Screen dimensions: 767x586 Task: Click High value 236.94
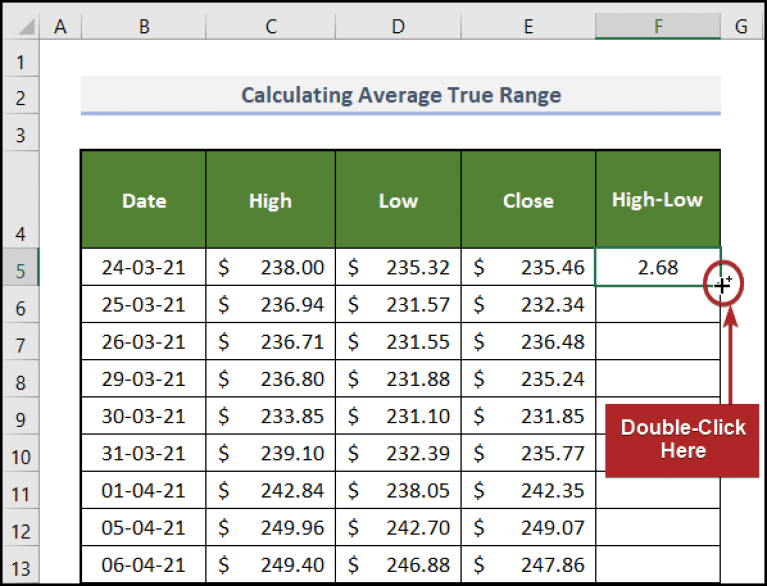(x=271, y=304)
